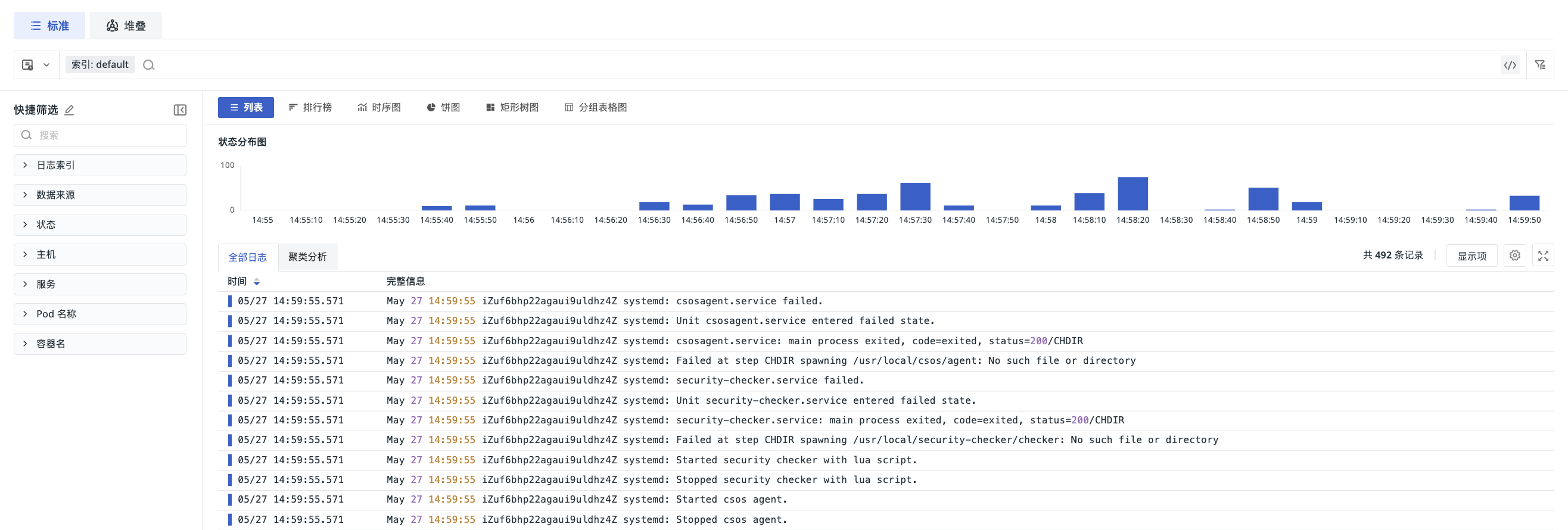Click the filter icon beside the search bar
The image size is (1568, 530).
pyautogui.click(x=1540, y=65)
